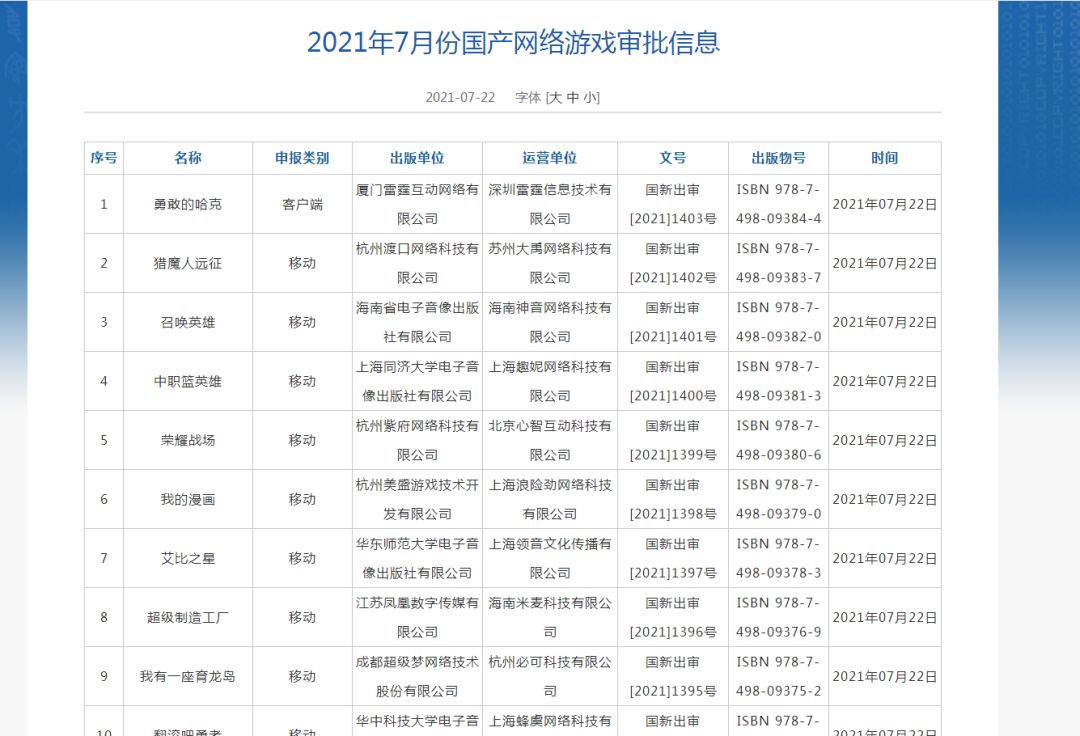Screen dimensions: 1080x736
Task: Select game name 勇敢的哈克
Action: tap(188, 204)
